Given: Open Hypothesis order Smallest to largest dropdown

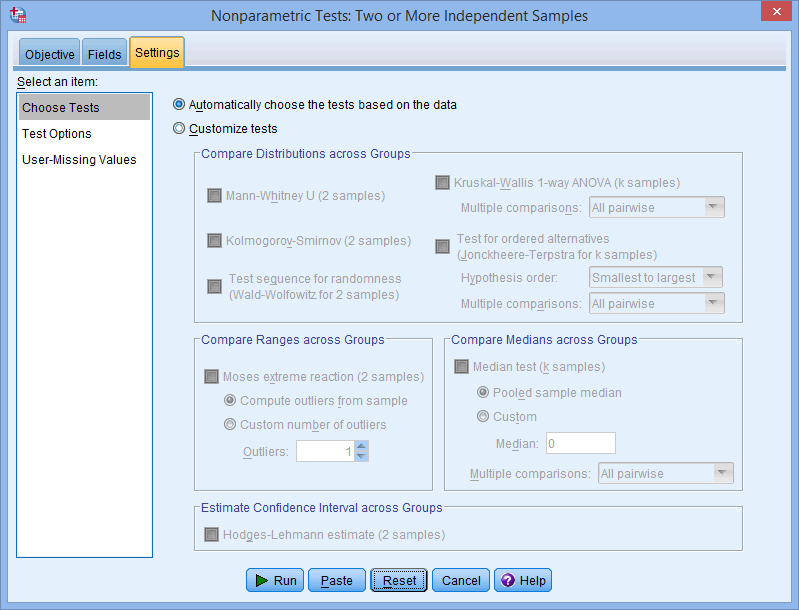Looking at the screenshot, I should click(x=656, y=277).
